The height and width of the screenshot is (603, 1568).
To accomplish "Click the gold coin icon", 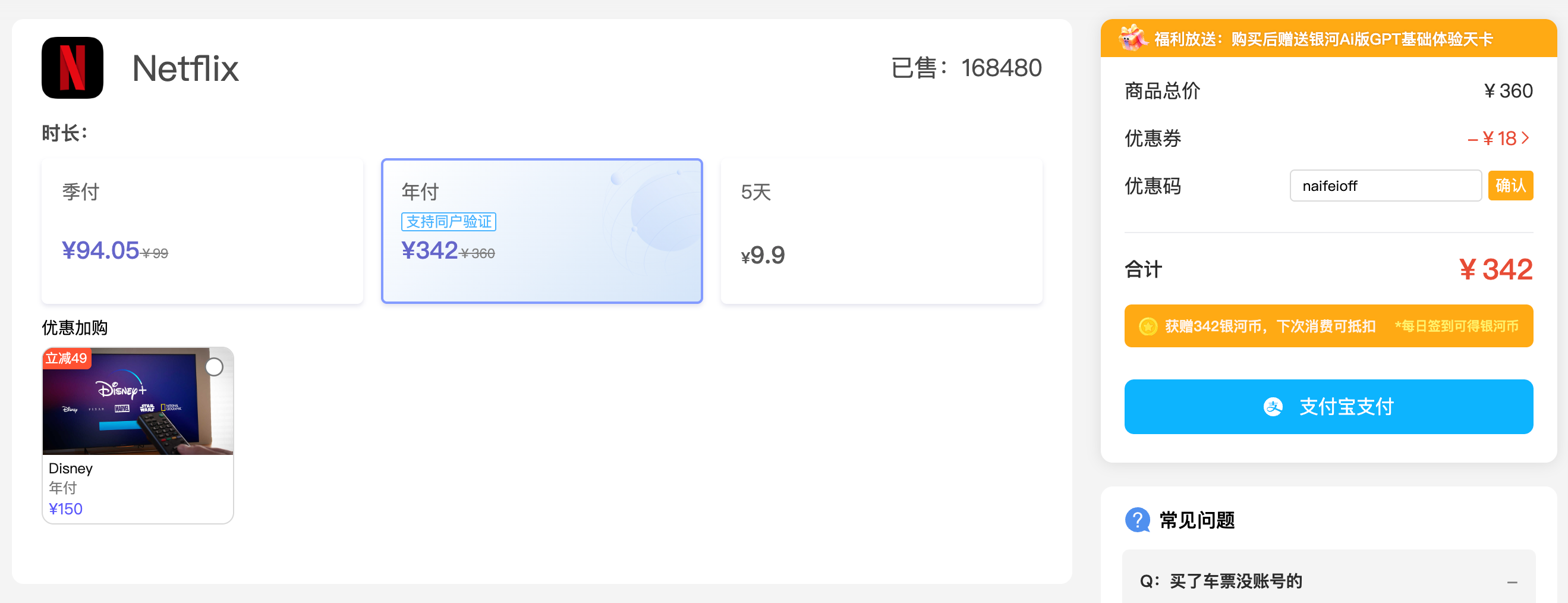I will pos(1147,326).
